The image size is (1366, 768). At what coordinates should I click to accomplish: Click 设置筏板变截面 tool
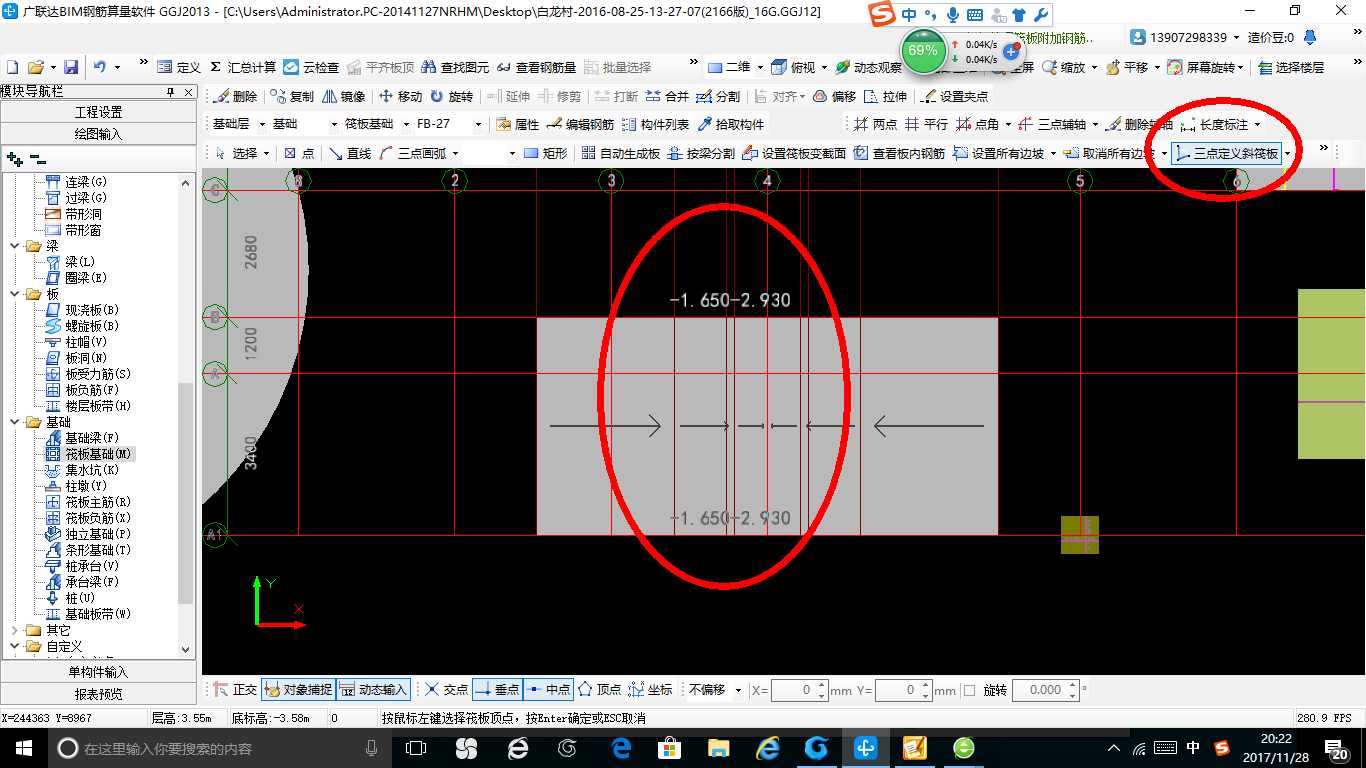click(794, 153)
